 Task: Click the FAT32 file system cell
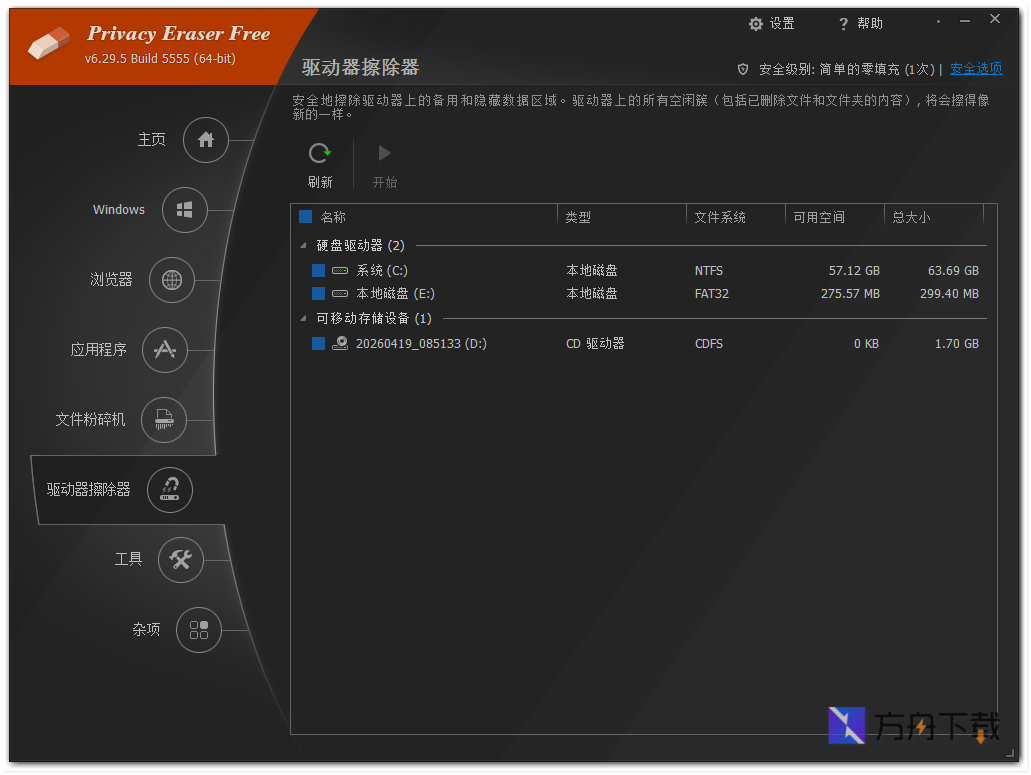[x=711, y=294]
